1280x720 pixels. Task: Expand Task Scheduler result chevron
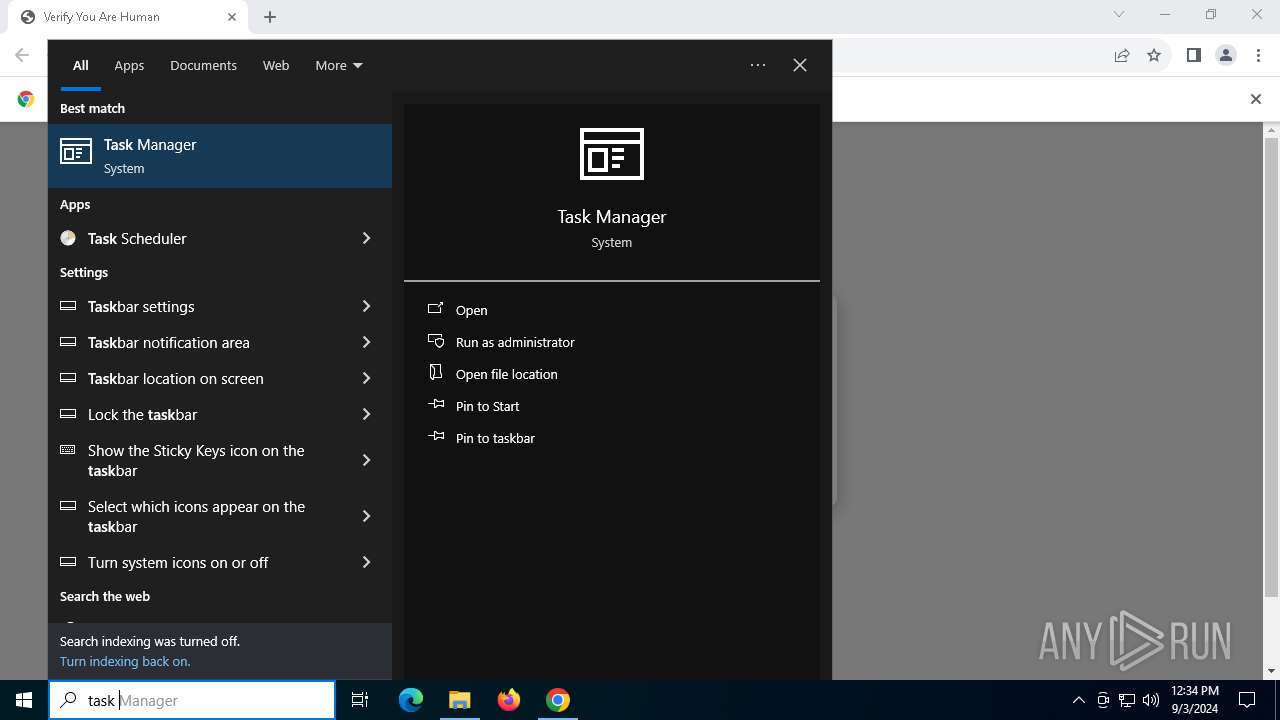pos(366,238)
